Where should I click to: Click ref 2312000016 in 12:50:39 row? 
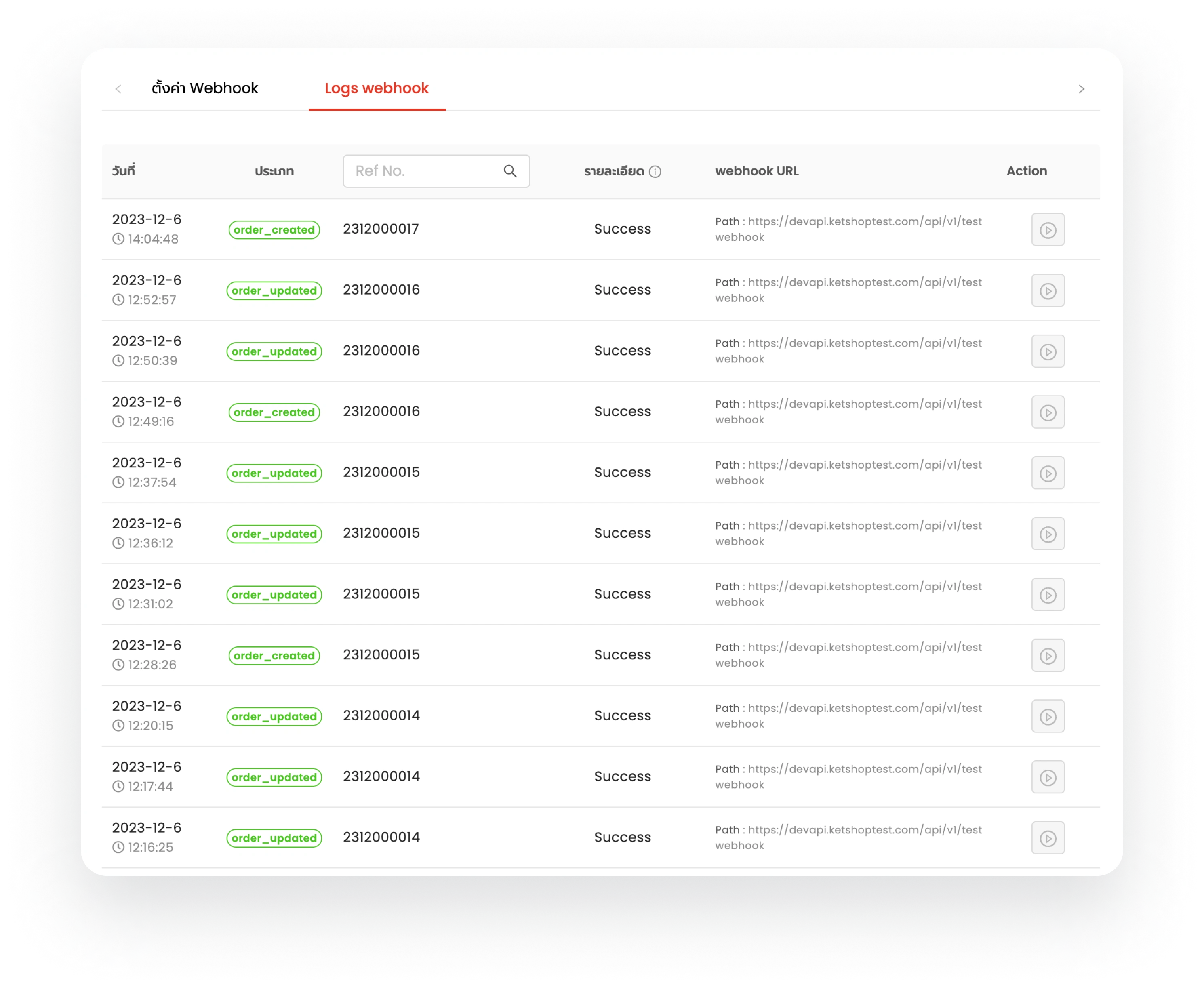(381, 351)
